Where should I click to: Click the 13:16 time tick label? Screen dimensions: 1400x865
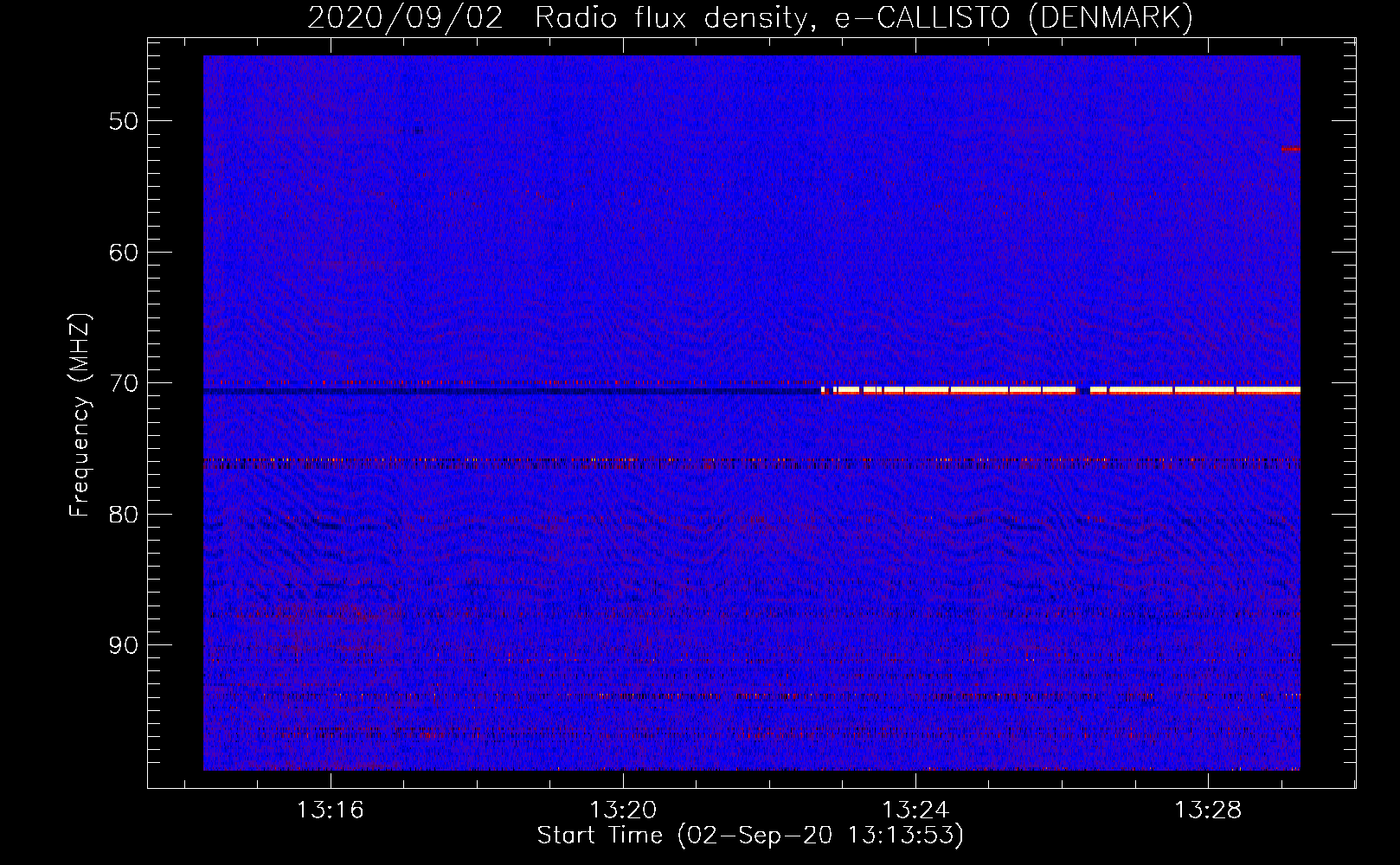331,811
